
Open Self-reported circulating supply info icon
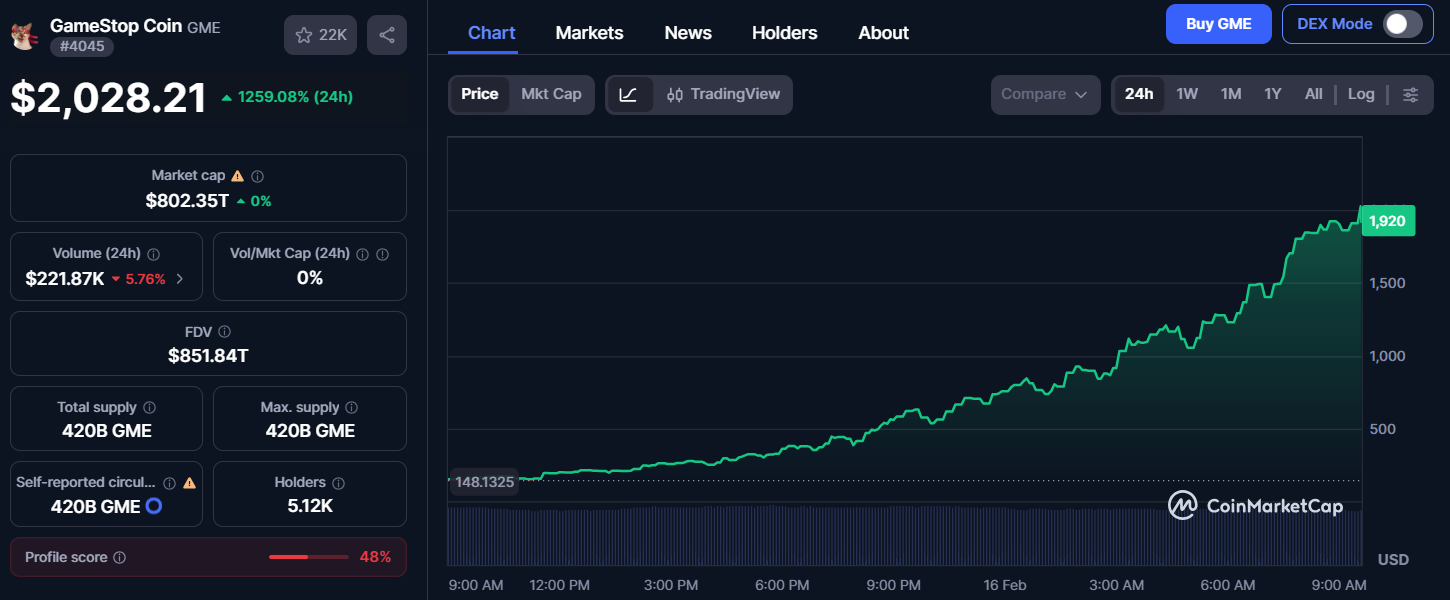click(170, 483)
